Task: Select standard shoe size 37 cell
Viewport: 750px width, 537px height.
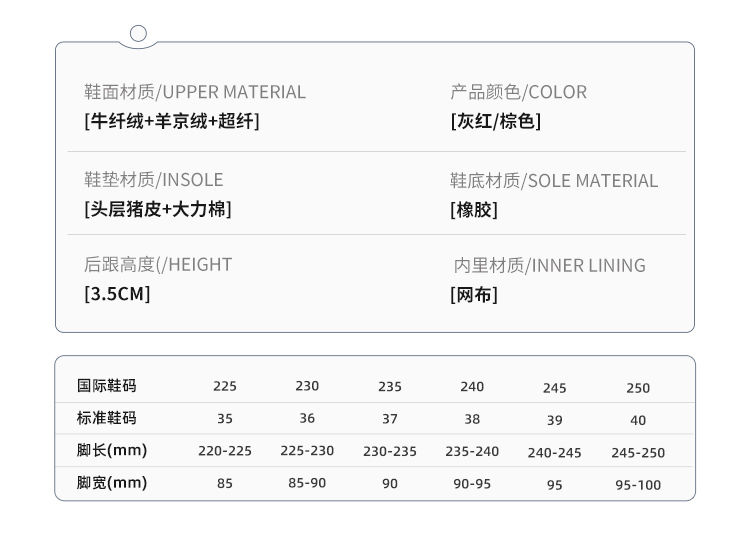Action: pos(390,419)
